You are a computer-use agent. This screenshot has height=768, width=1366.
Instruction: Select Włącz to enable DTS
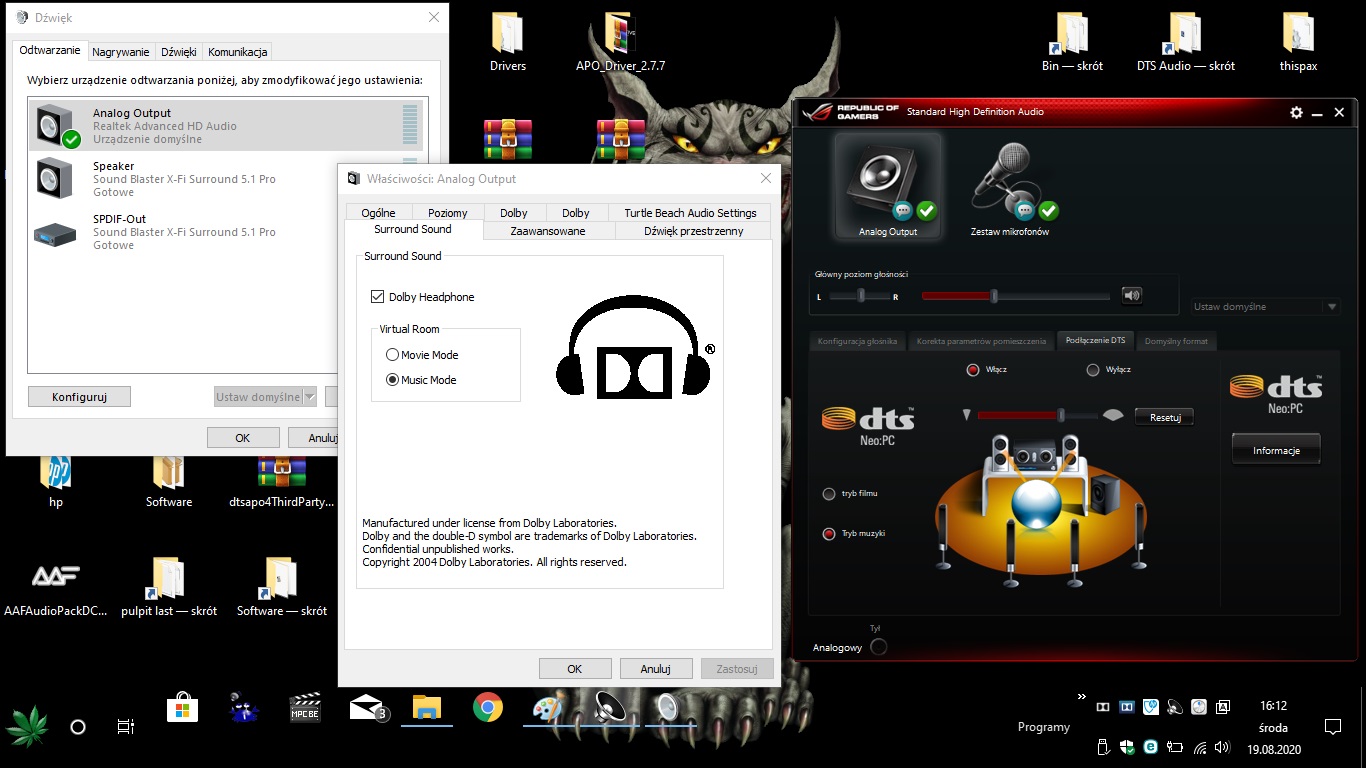(973, 370)
